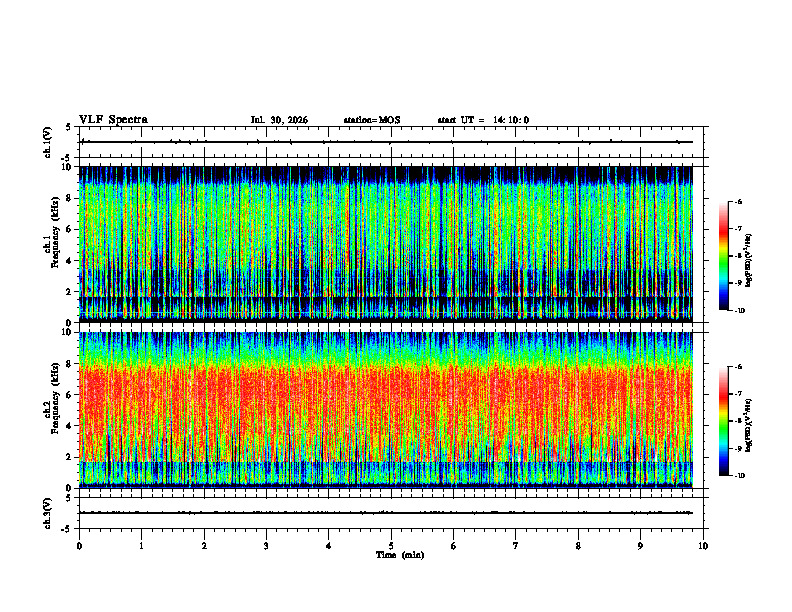Click the "station=MOS" header label
792x612 pixels.
pos(372,120)
